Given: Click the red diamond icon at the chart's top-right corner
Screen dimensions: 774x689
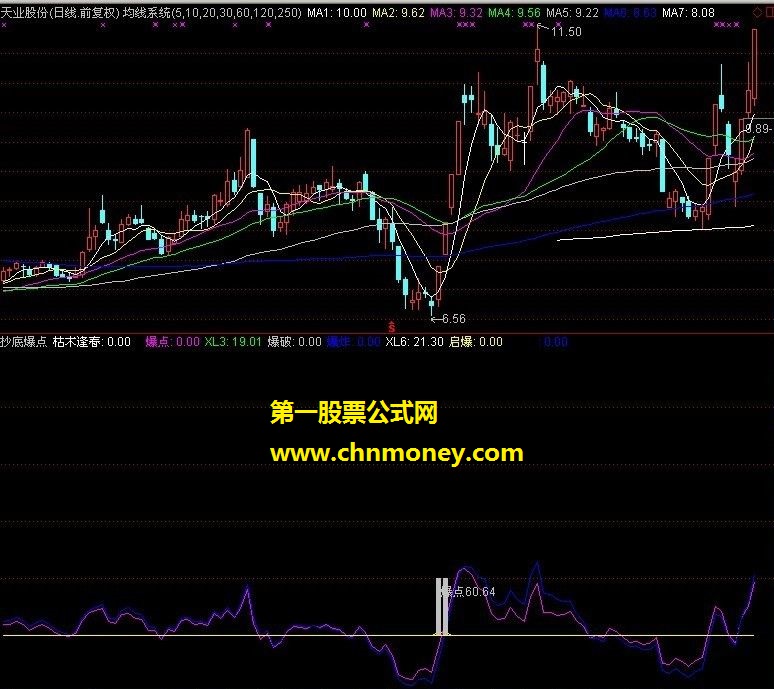Looking at the screenshot, I should [757, 12].
